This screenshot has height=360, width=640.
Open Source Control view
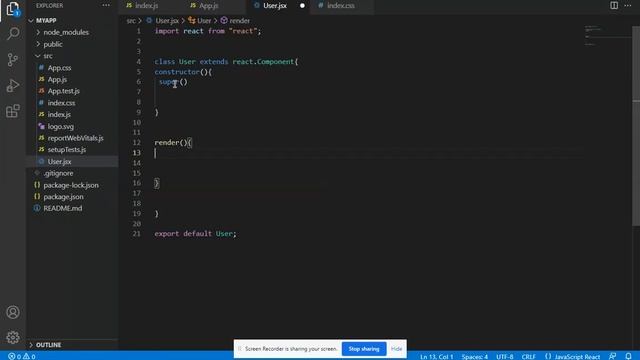(x=13, y=60)
